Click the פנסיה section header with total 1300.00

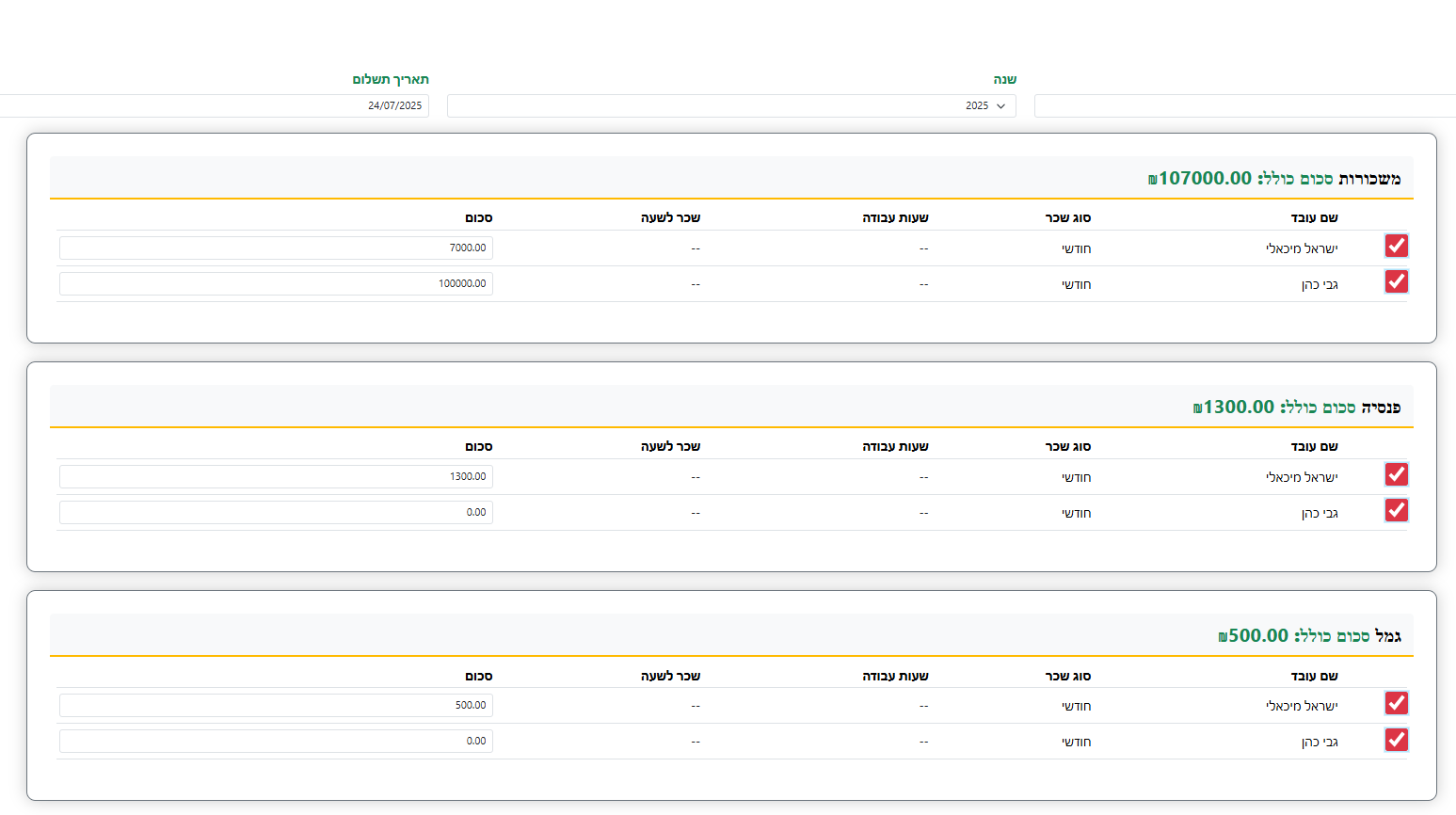pyautogui.click(x=1296, y=407)
